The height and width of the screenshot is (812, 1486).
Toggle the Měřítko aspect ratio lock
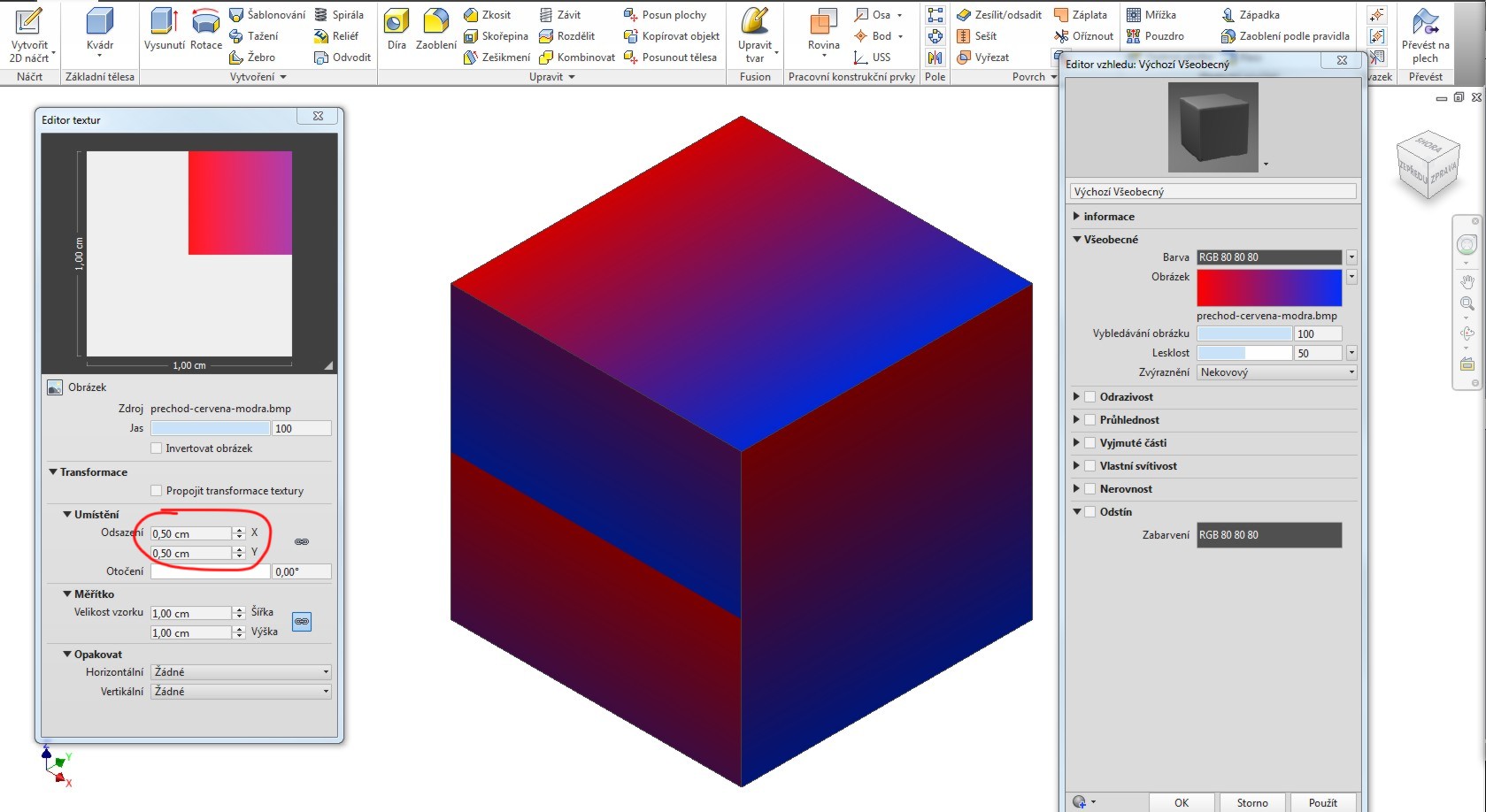coord(302,622)
